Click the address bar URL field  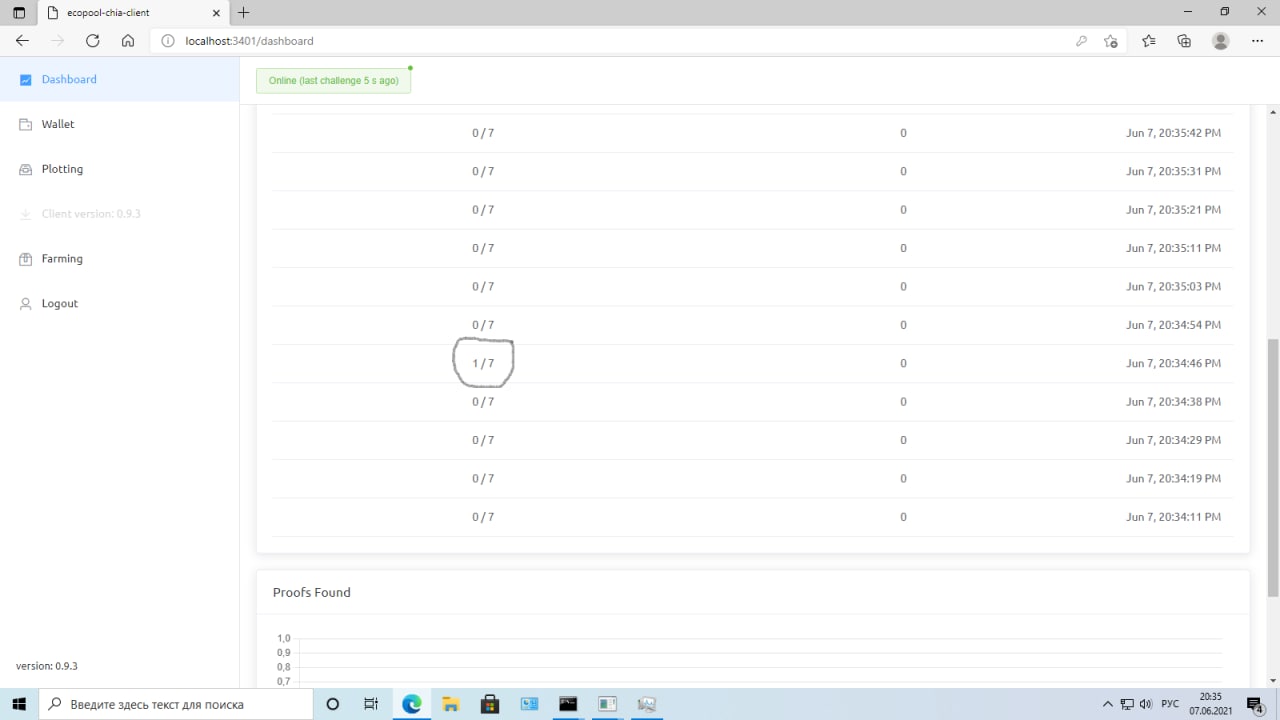[x=600, y=41]
